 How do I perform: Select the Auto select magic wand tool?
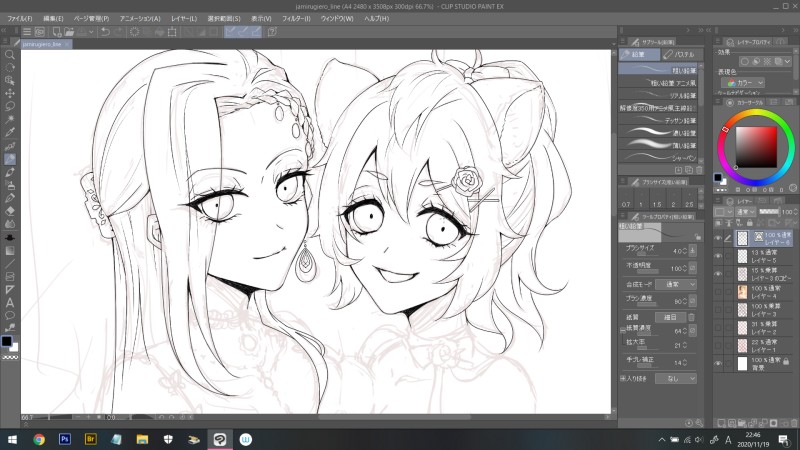coord(10,119)
